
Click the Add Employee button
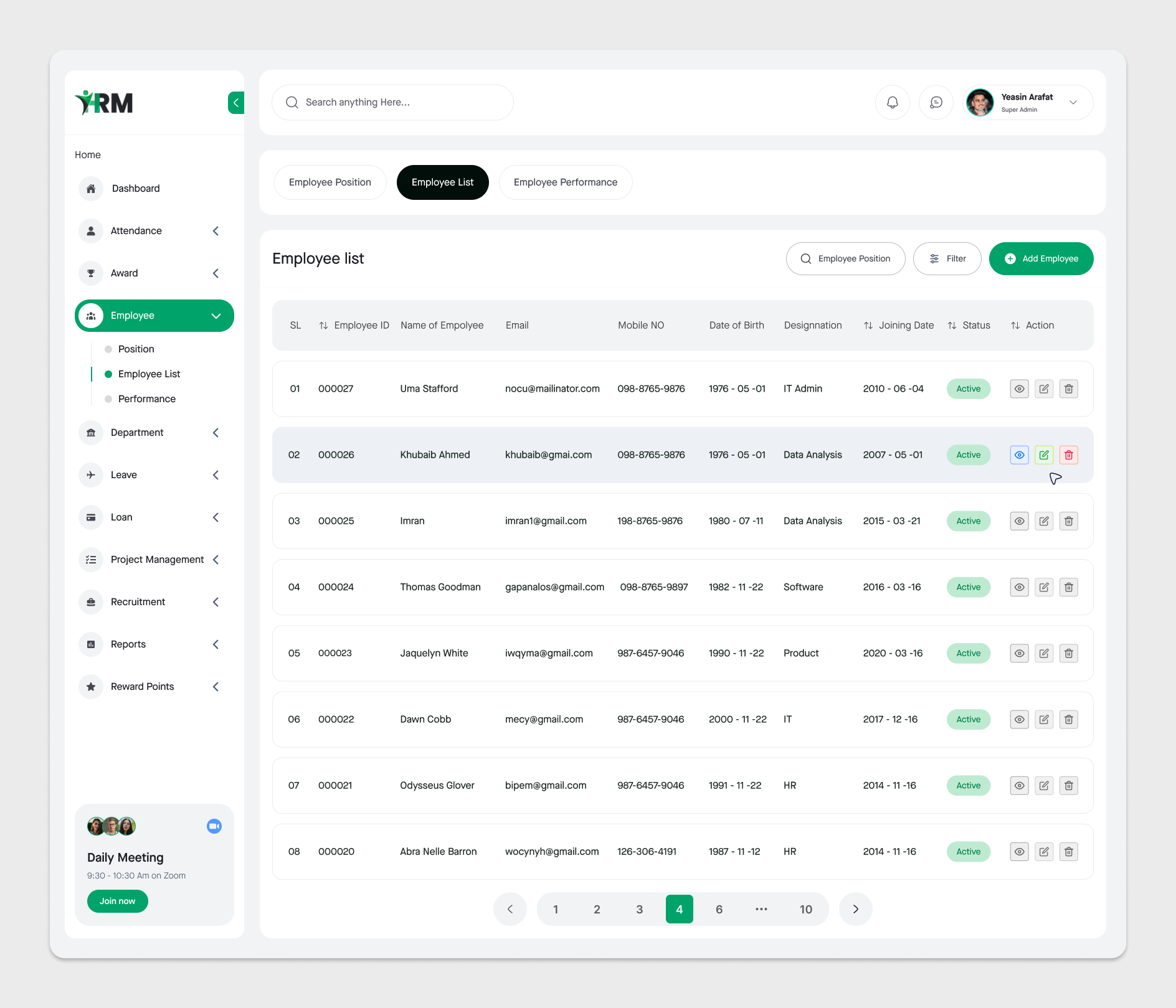1041,258
